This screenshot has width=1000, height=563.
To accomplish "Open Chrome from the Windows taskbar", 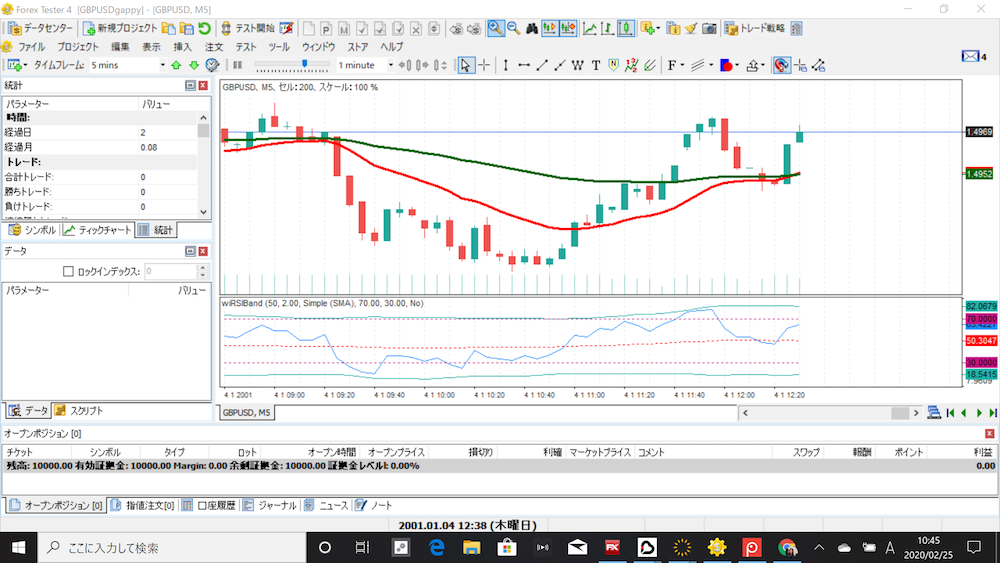I will 788,547.
